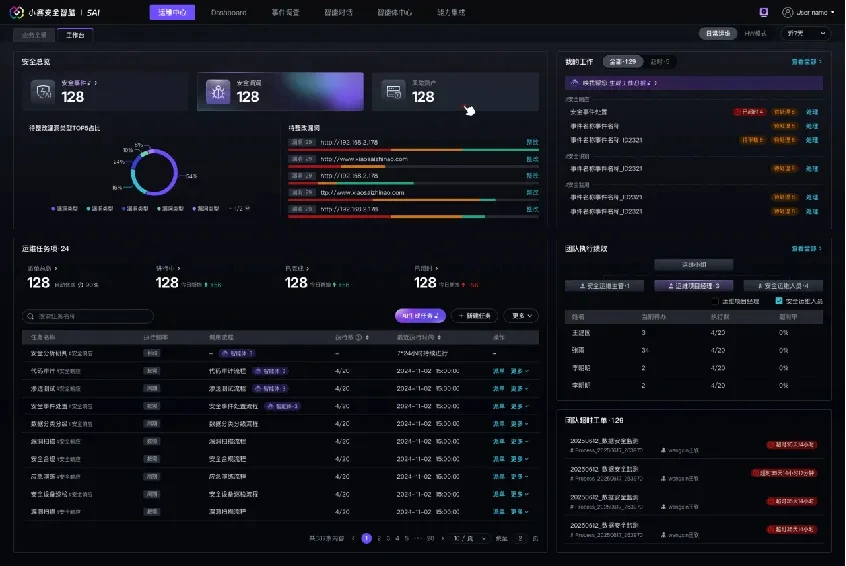Screen dimensions: 846x566
Task: Select the 工作台 tab
Action: pos(76,34)
